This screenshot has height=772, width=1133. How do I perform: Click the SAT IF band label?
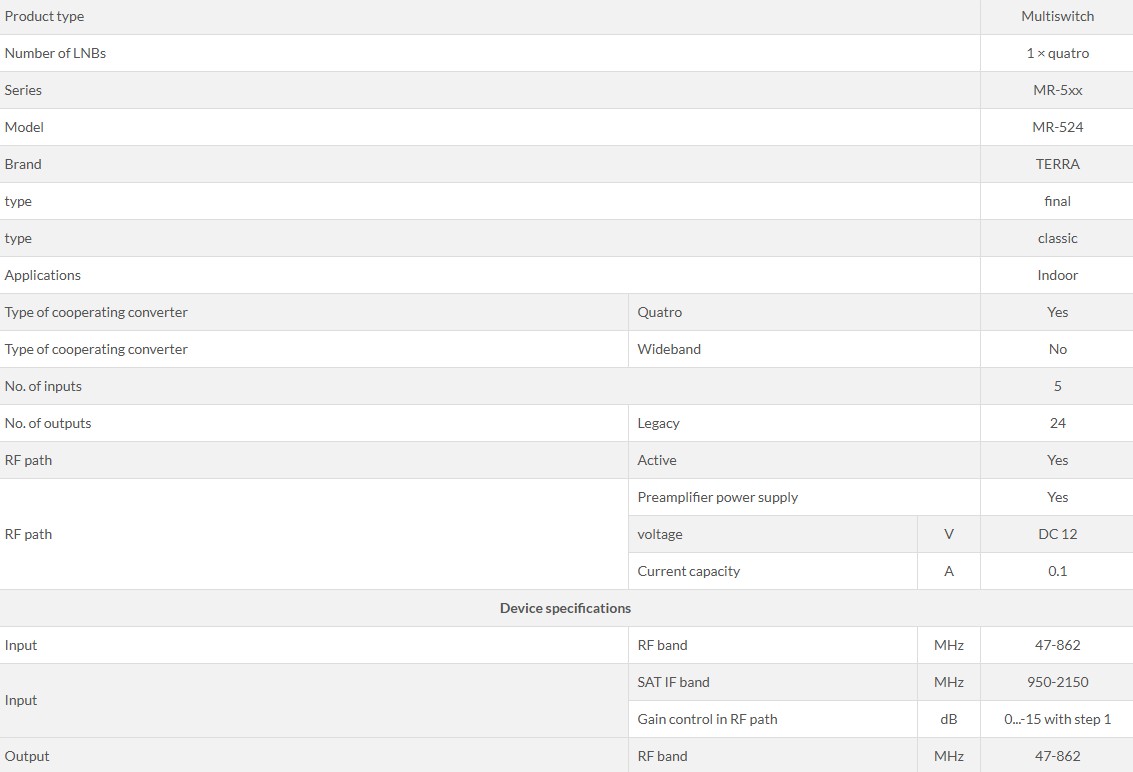coord(673,682)
